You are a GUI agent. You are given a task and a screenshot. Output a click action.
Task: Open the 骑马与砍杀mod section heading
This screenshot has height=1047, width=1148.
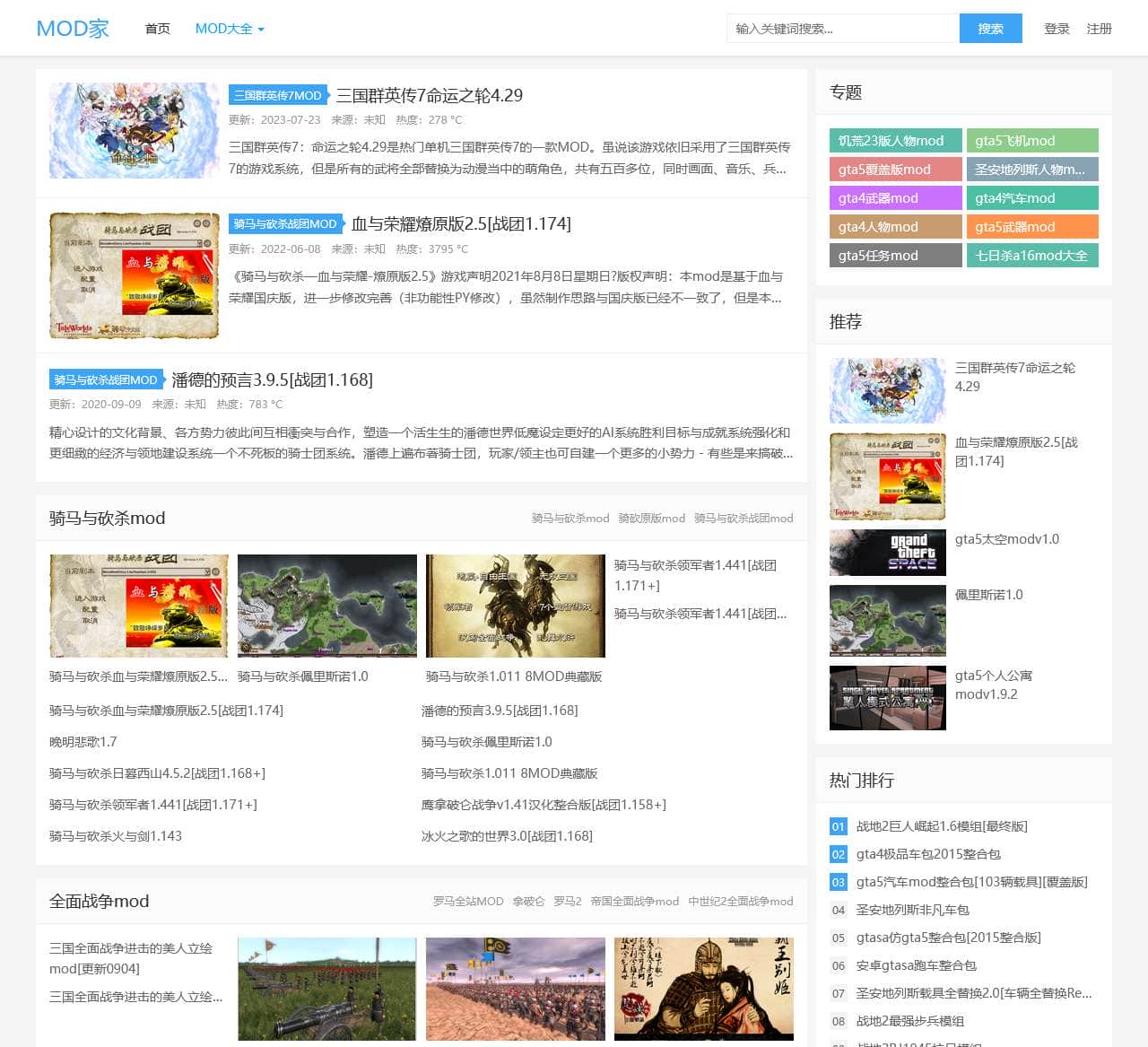[x=108, y=518]
